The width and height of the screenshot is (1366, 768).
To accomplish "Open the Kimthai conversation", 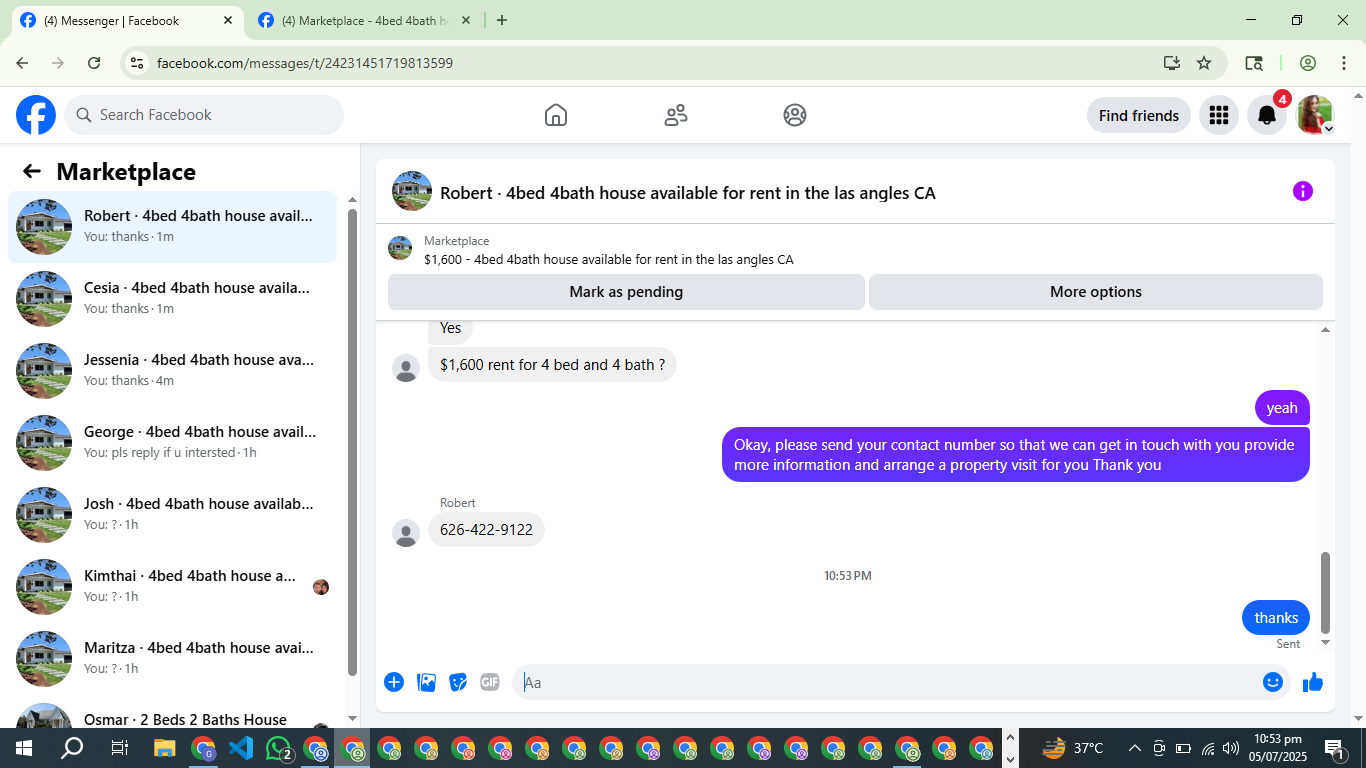I will [x=172, y=587].
